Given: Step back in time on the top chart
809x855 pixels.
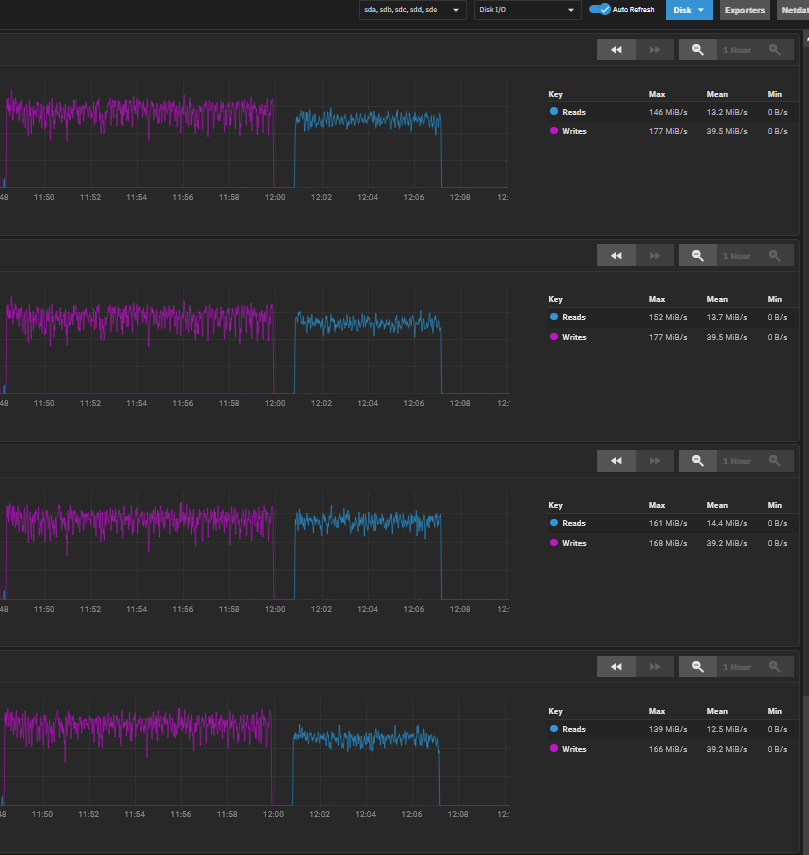Looking at the screenshot, I should [616, 50].
